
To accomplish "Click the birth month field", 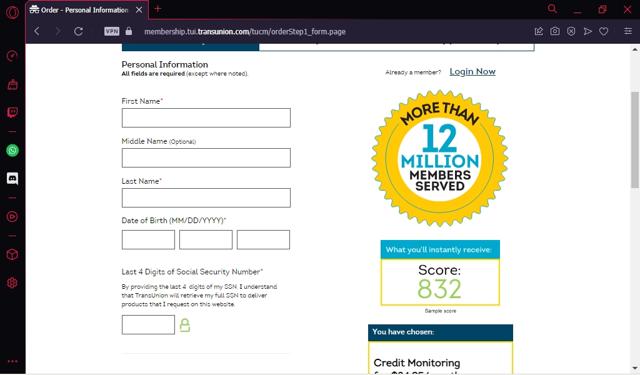I will click(x=148, y=240).
